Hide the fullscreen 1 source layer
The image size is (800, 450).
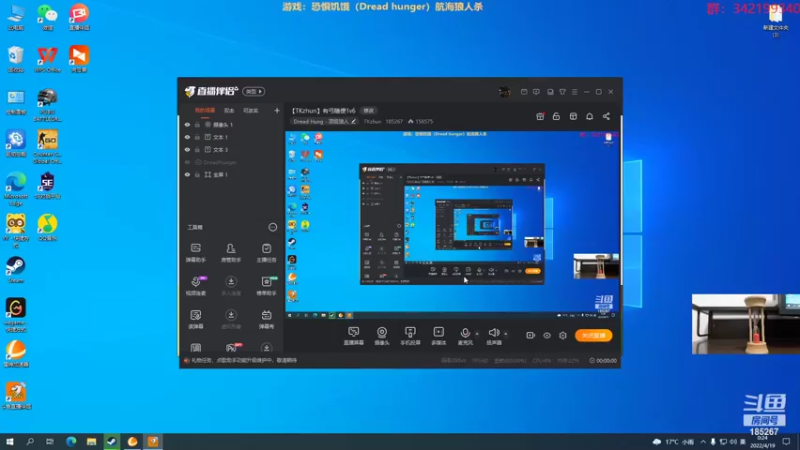coord(187,174)
